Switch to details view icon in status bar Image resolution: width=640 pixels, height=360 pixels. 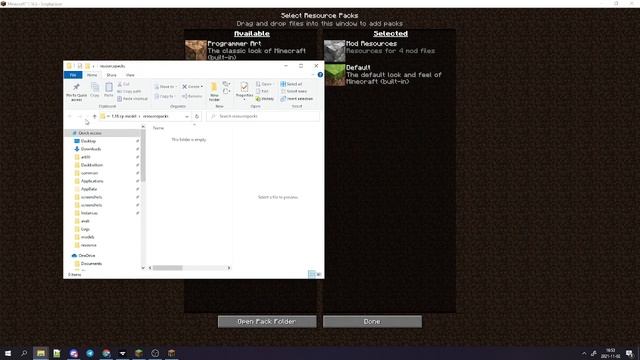tap(312, 274)
